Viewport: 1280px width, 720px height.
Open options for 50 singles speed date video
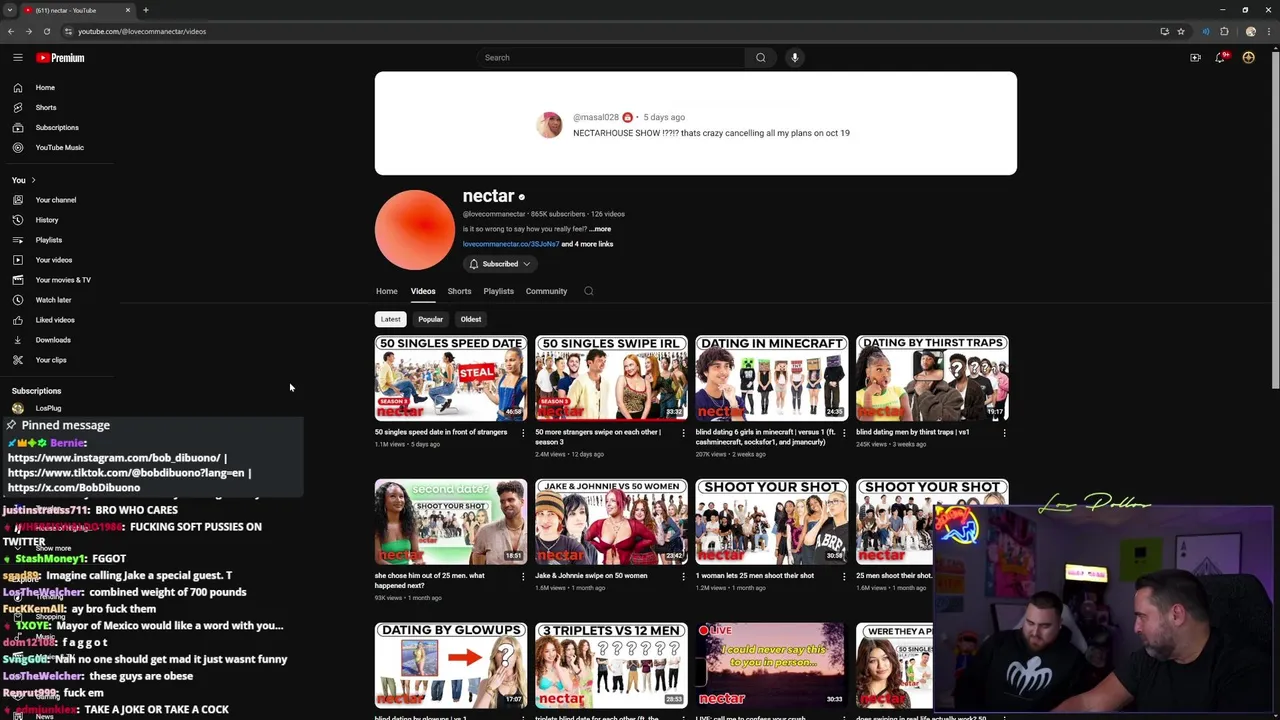click(x=523, y=433)
